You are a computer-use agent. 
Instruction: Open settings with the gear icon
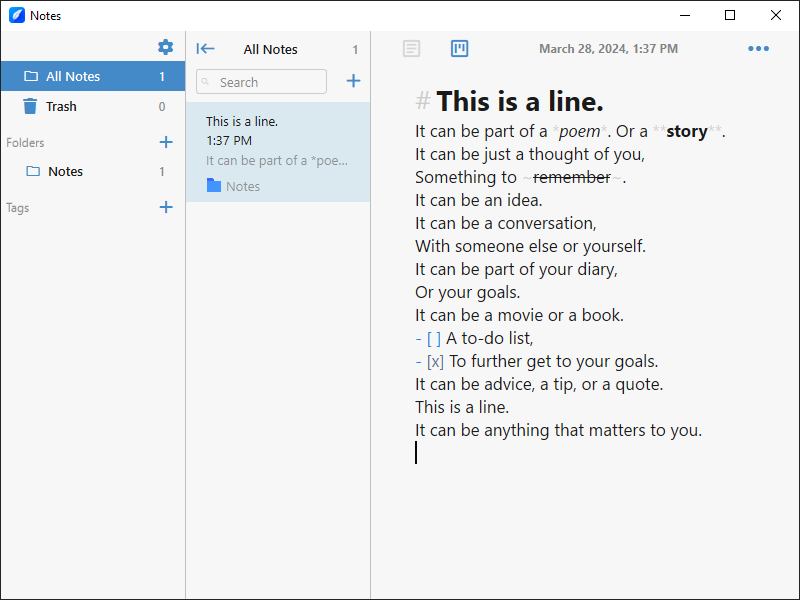166,48
